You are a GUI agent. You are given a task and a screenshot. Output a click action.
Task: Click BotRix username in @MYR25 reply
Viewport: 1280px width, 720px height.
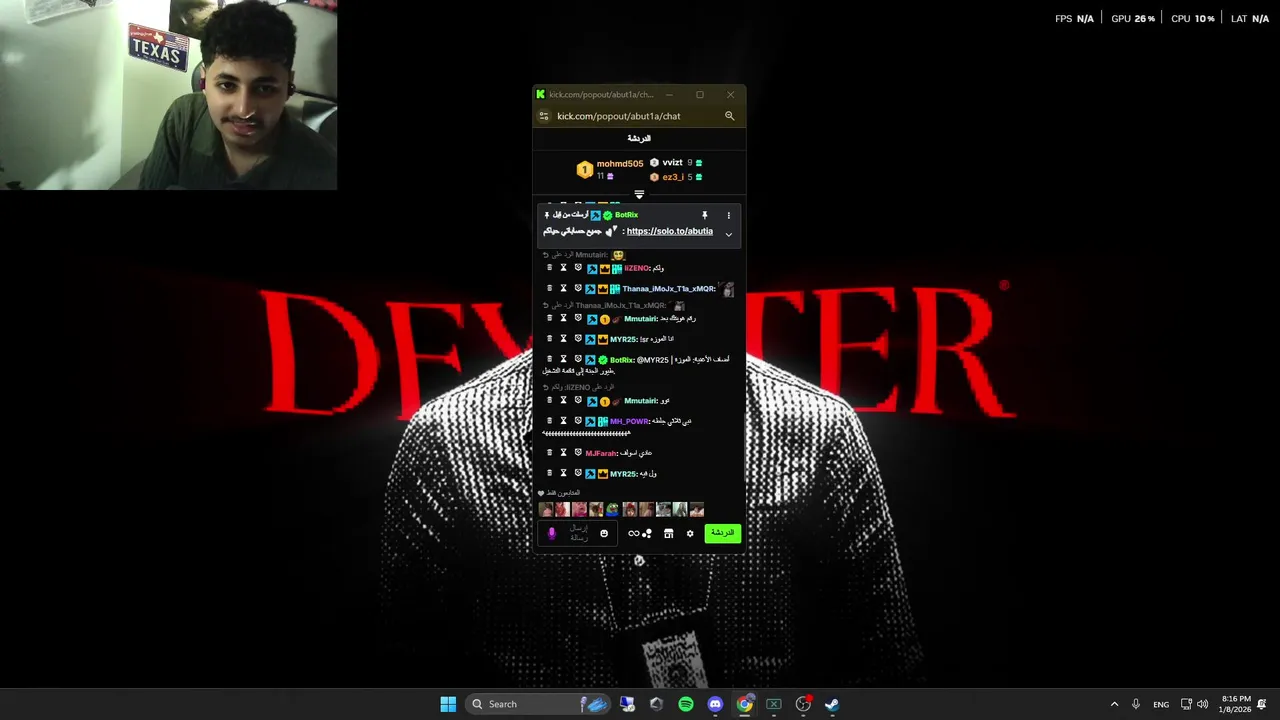pos(621,360)
